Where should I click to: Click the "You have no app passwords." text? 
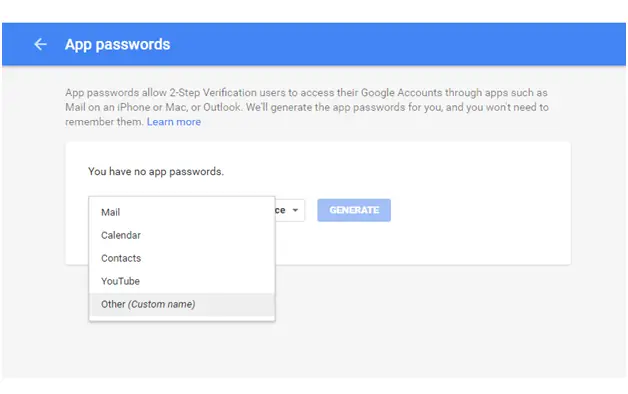point(156,171)
